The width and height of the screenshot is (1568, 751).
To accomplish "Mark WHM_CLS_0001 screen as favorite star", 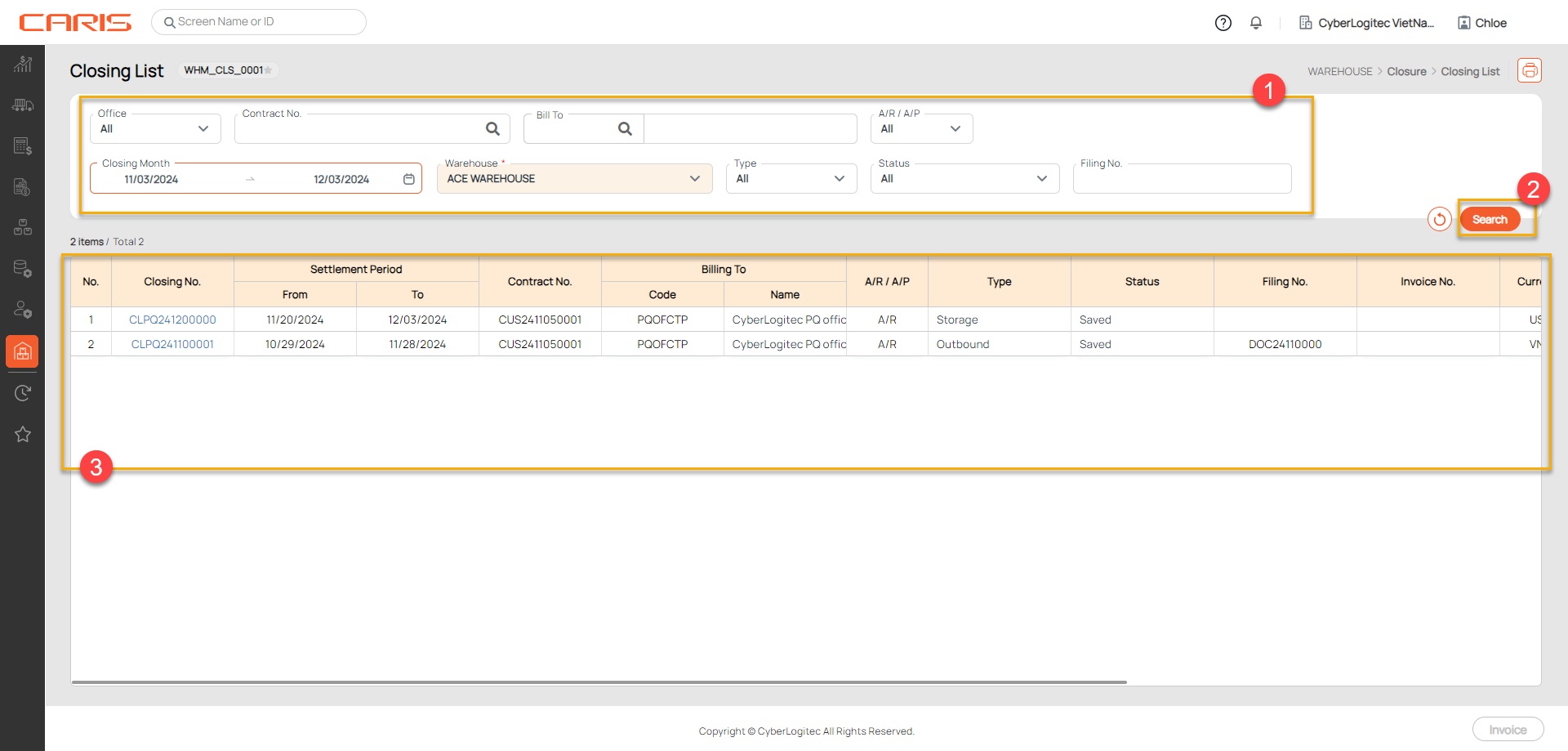I will tap(269, 70).
